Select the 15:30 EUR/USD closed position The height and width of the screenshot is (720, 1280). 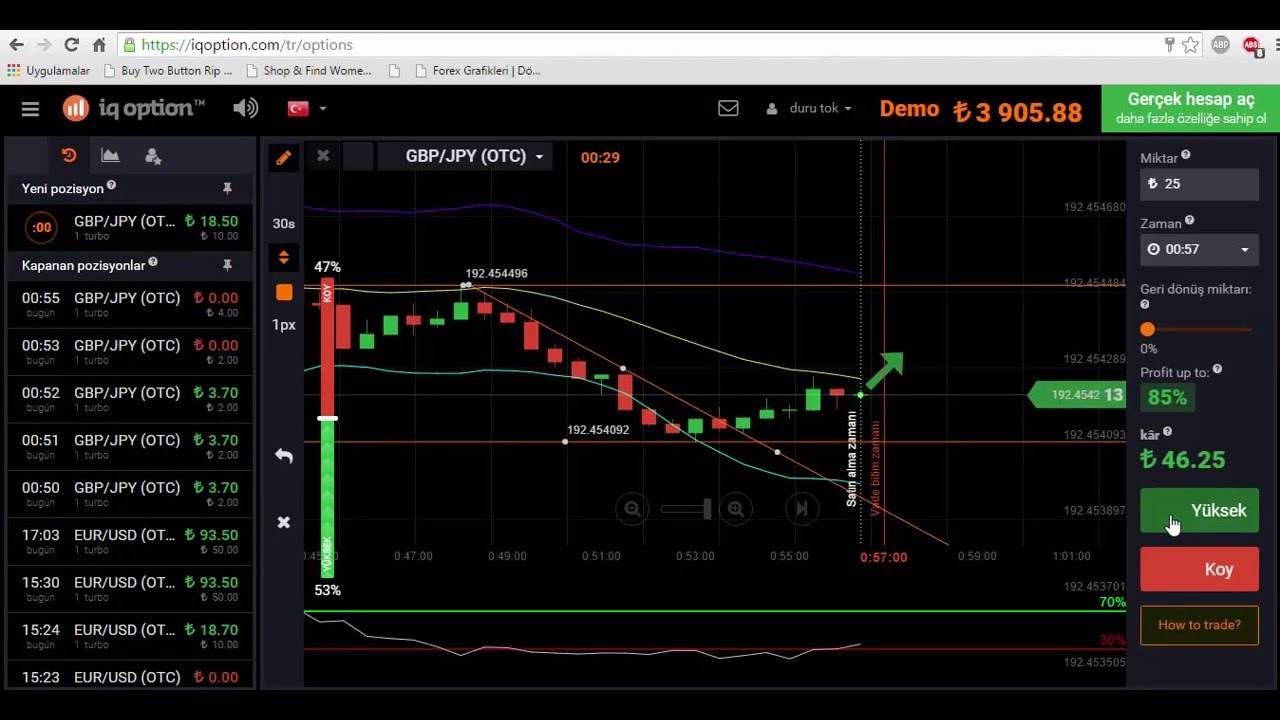click(x=130, y=588)
